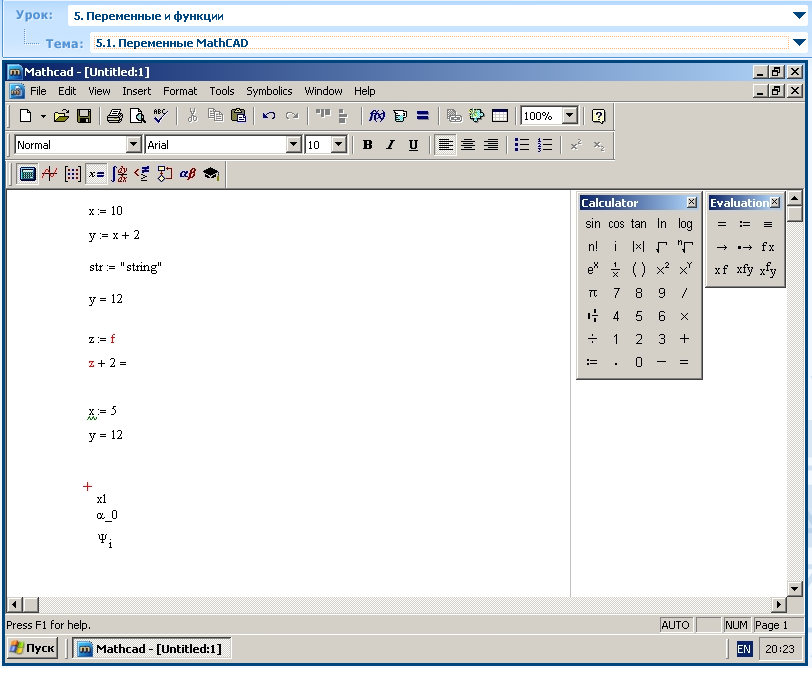
Task: Expand the Normal style dropdown
Action: tap(134, 144)
